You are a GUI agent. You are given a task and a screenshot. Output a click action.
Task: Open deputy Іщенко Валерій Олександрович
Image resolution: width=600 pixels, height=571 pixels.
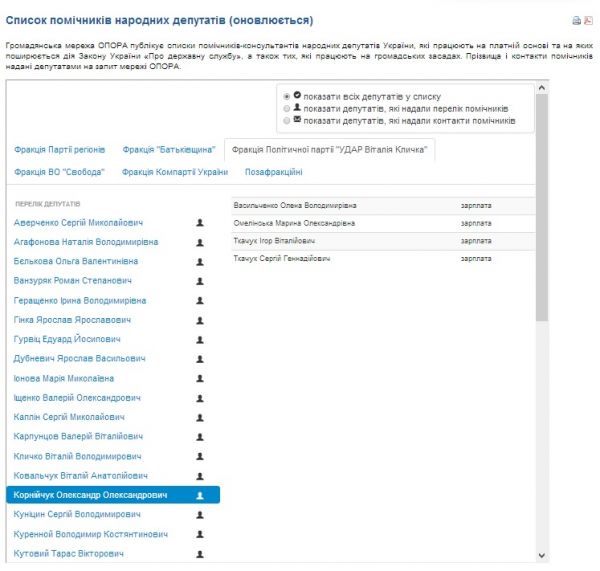(x=77, y=398)
